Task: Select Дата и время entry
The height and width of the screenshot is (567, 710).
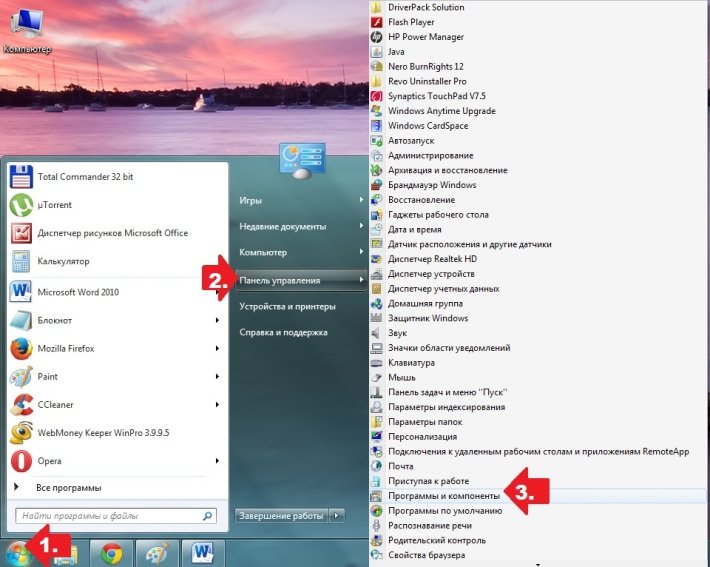Action: point(415,230)
